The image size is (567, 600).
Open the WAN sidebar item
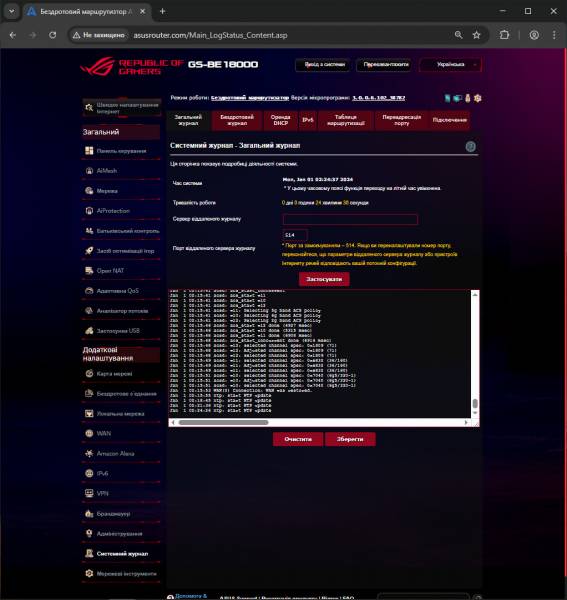click(121, 434)
